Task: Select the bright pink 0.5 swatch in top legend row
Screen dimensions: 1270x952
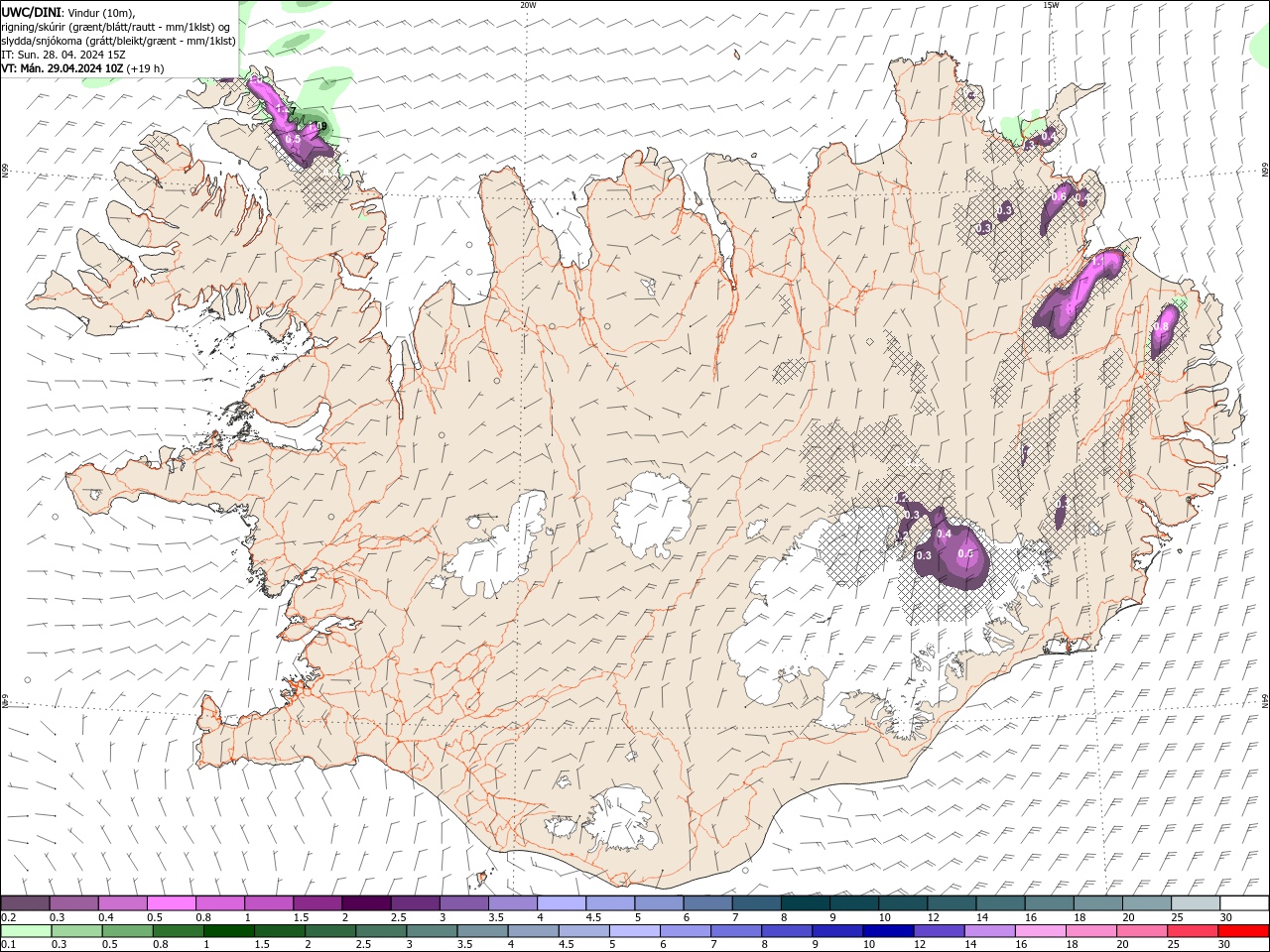Action: point(171,903)
